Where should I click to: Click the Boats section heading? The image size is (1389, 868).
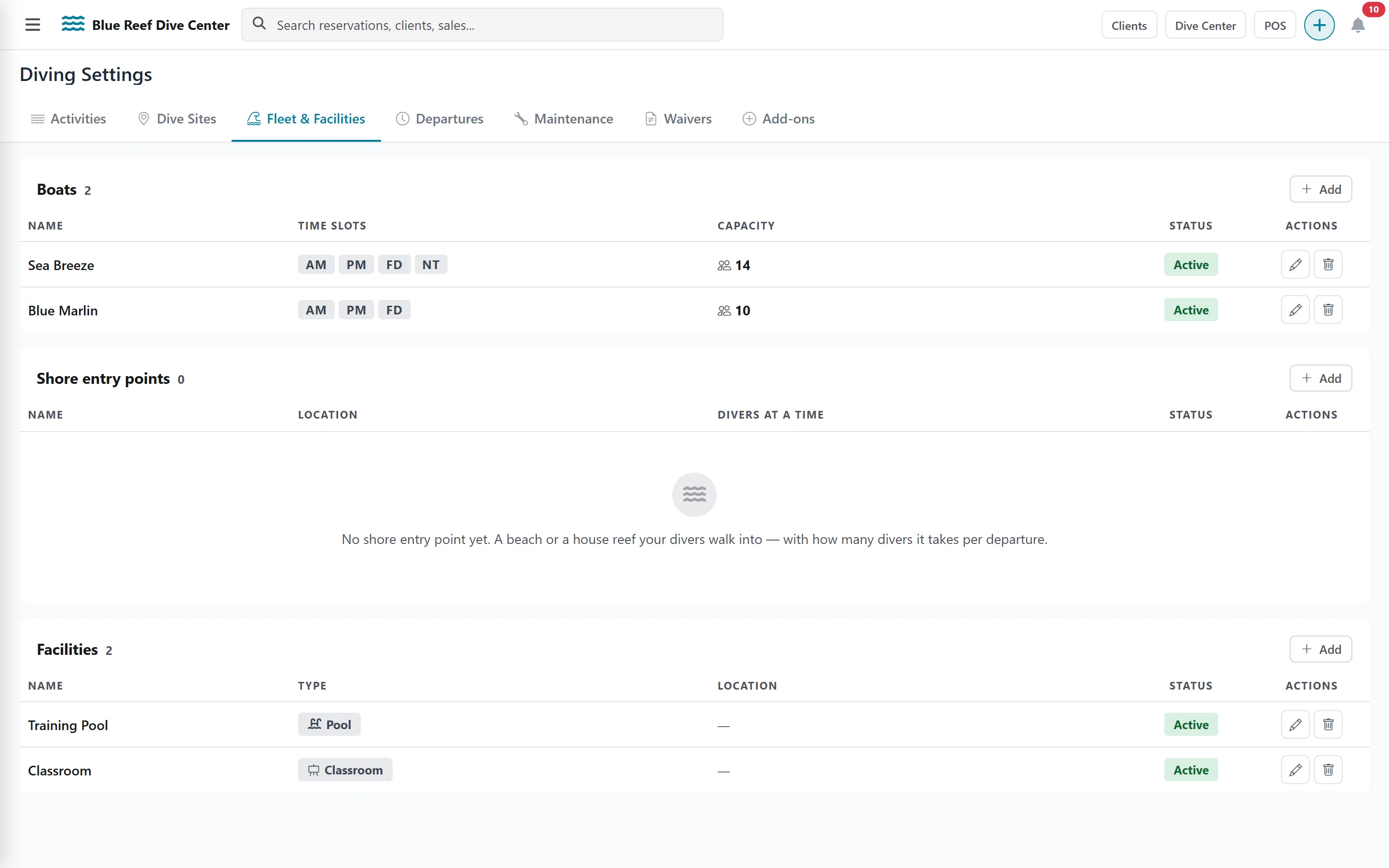57,190
